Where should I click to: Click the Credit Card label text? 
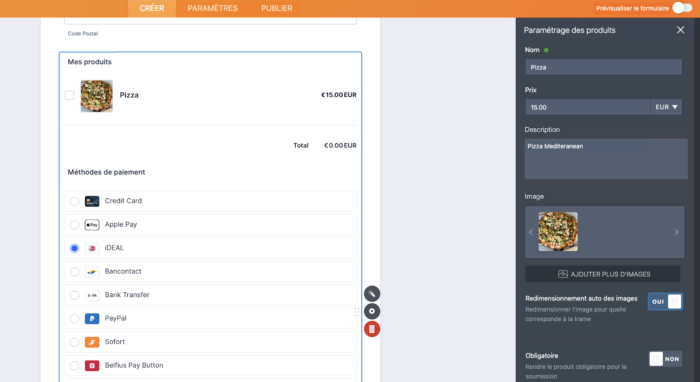coord(123,201)
